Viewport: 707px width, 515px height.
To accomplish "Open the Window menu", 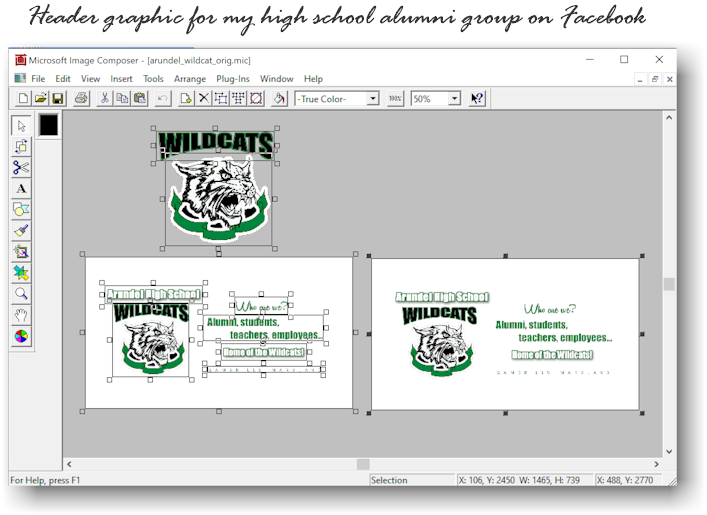I will click(x=276, y=79).
